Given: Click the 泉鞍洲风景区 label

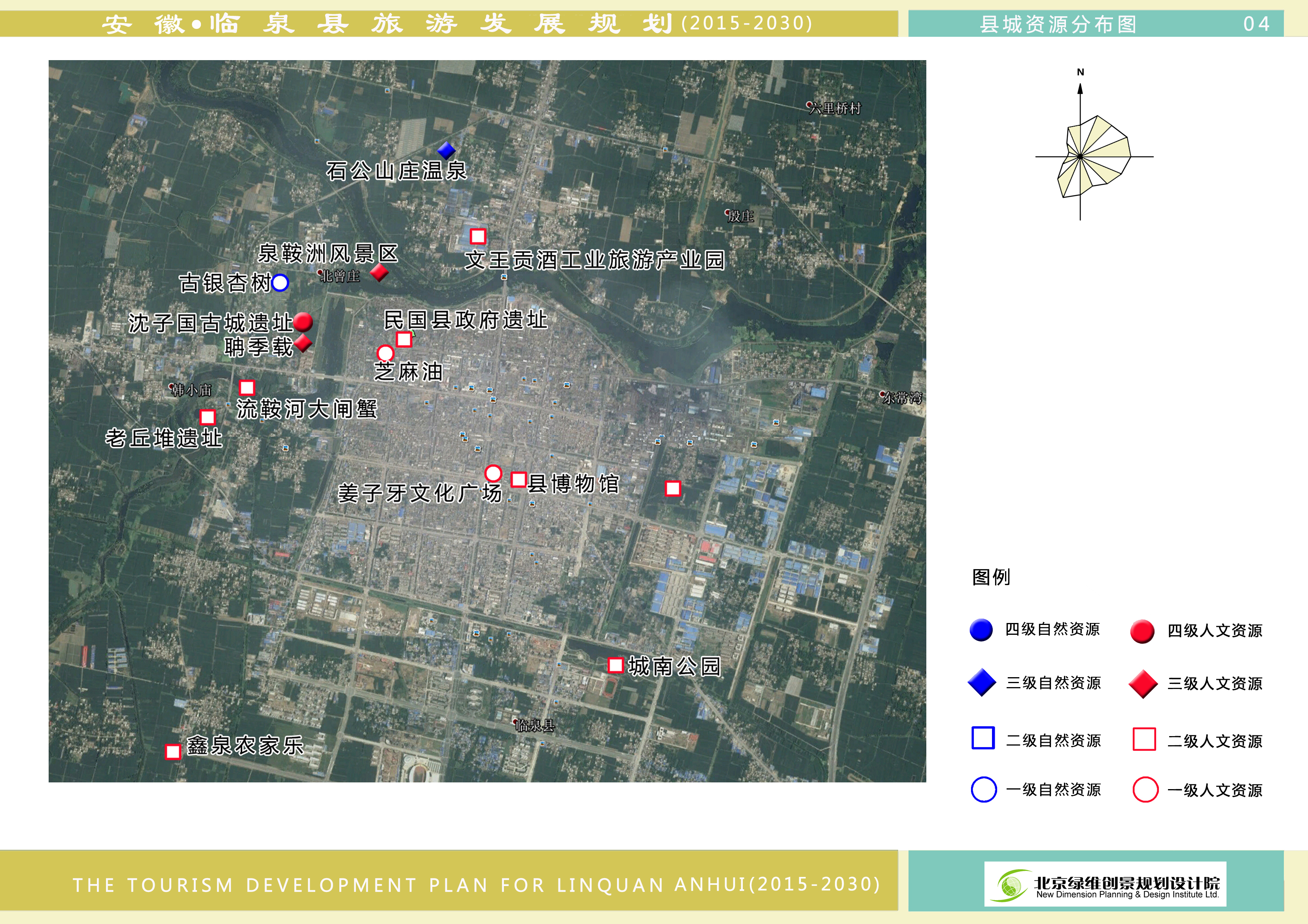Looking at the screenshot, I should [328, 254].
